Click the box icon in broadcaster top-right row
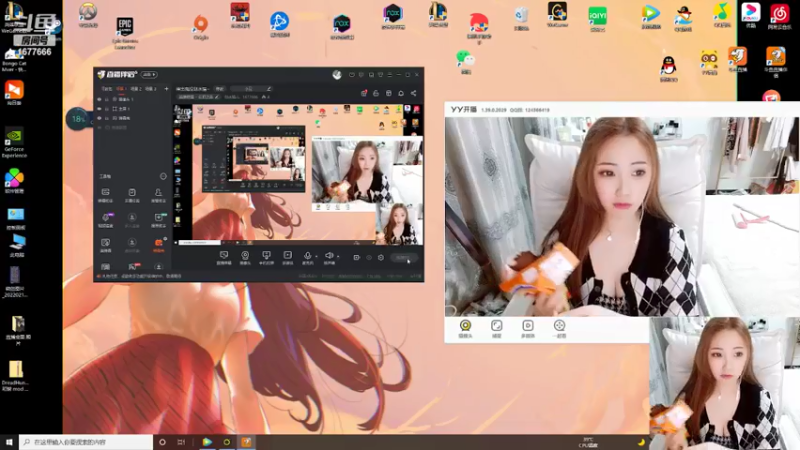 (x=389, y=93)
